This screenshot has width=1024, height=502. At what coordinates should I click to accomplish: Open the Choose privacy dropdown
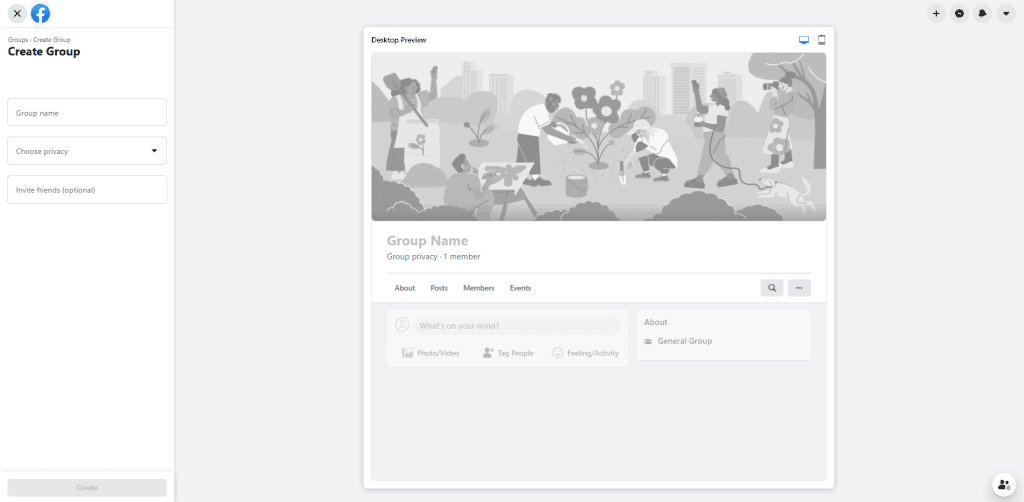tap(87, 151)
